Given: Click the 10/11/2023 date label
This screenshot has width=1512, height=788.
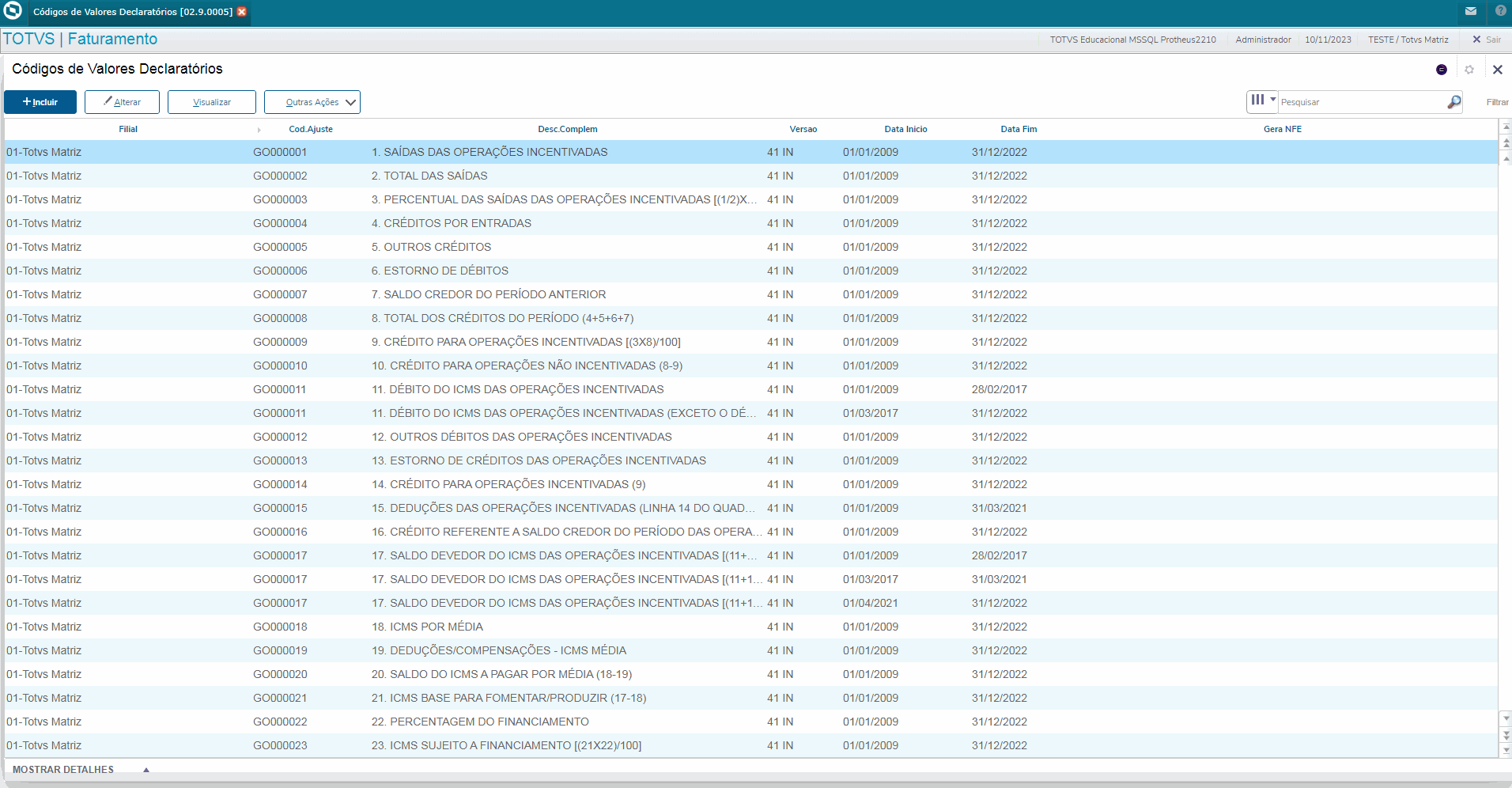Looking at the screenshot, I should pos(1328,40).
